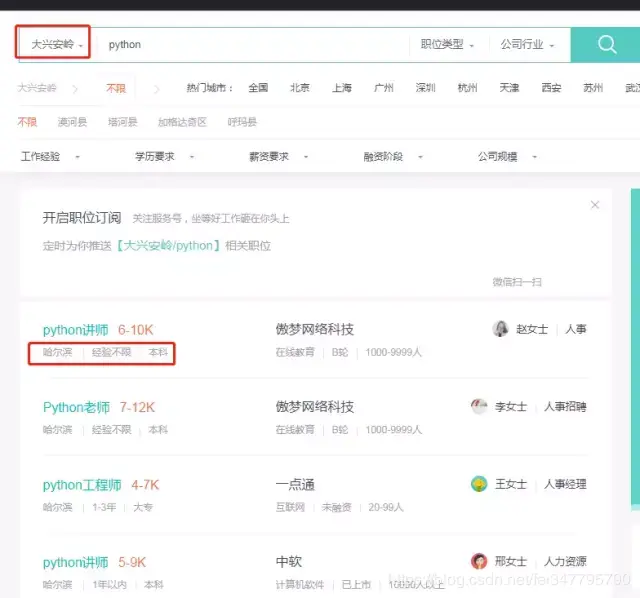Select 苏州 in hot cities

(593, 88)
